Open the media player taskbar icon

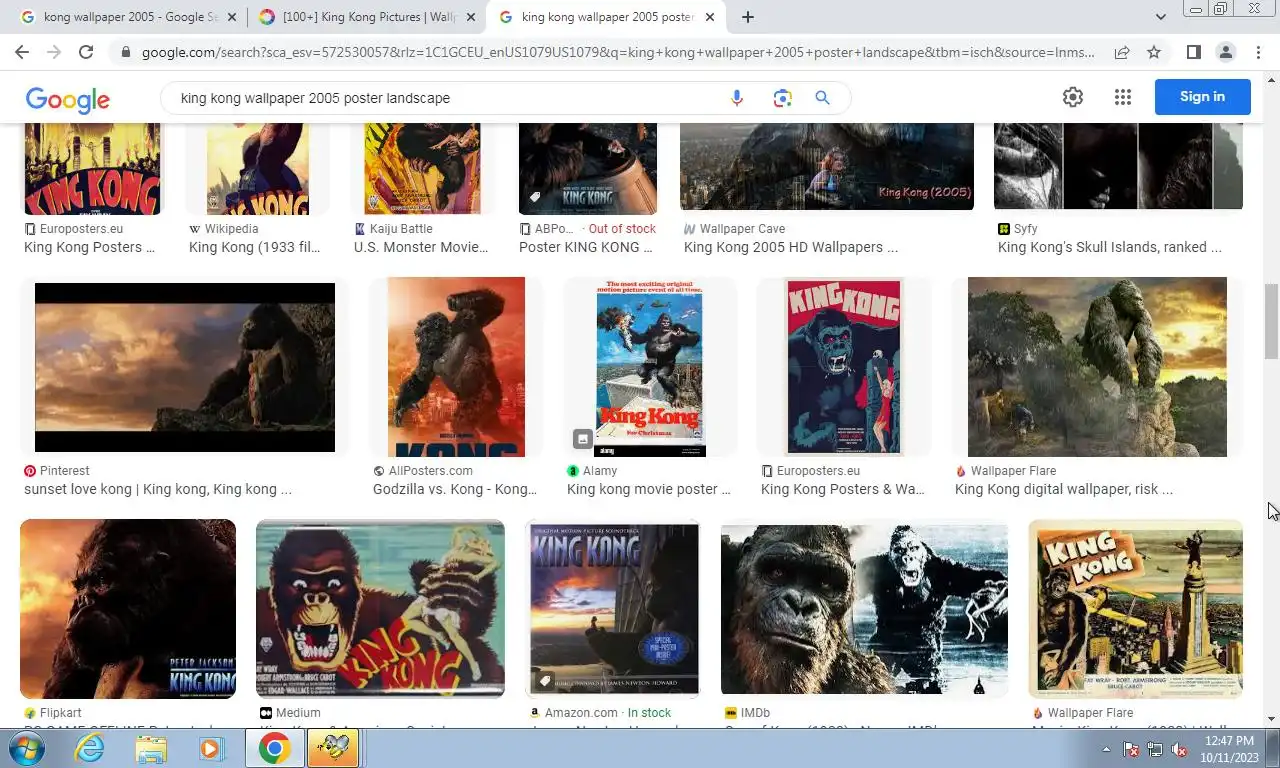[x=211, y=748]
